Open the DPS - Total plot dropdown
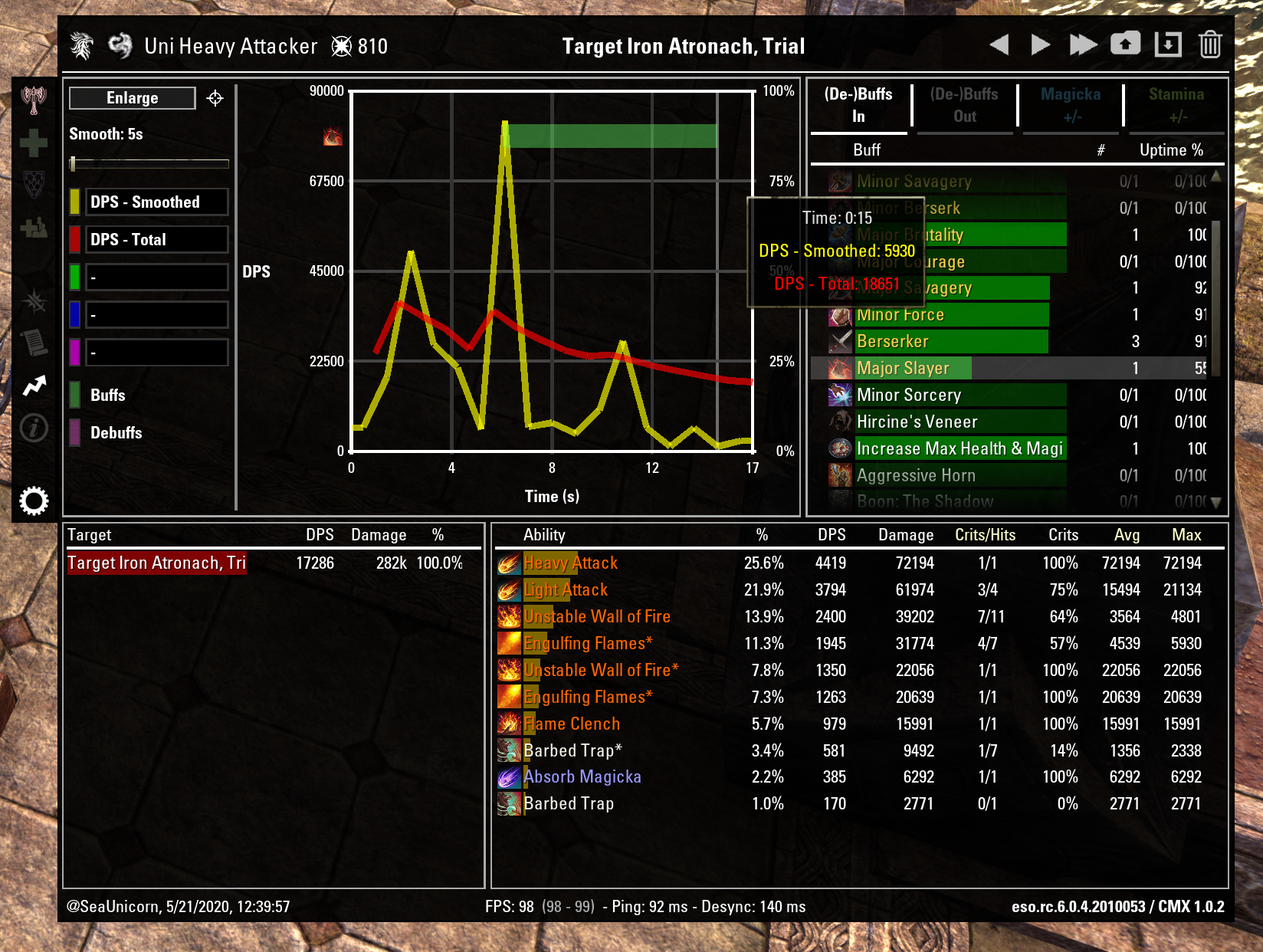 click(157, 239)
